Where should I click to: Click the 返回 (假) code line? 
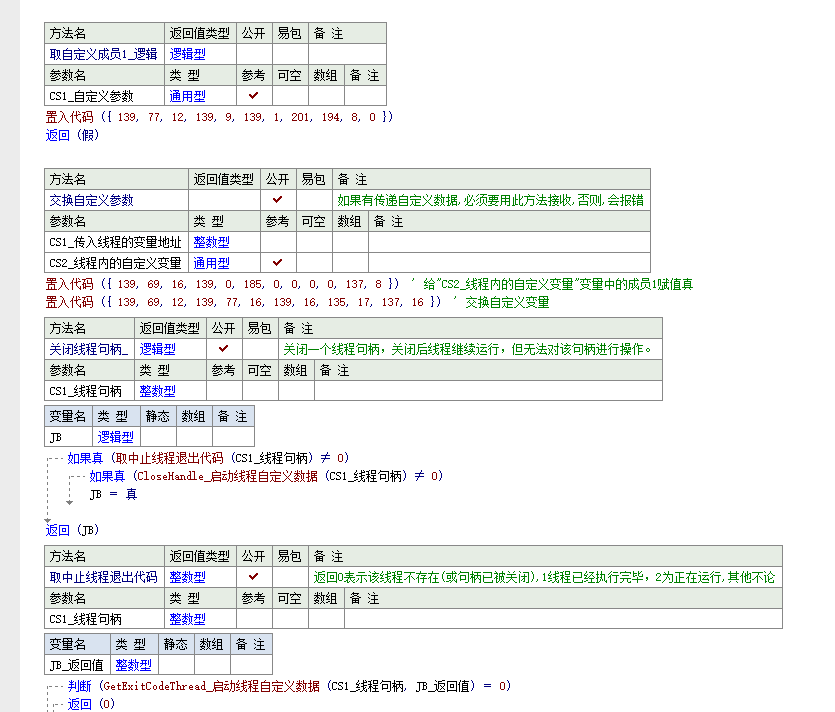click(72, 135)
